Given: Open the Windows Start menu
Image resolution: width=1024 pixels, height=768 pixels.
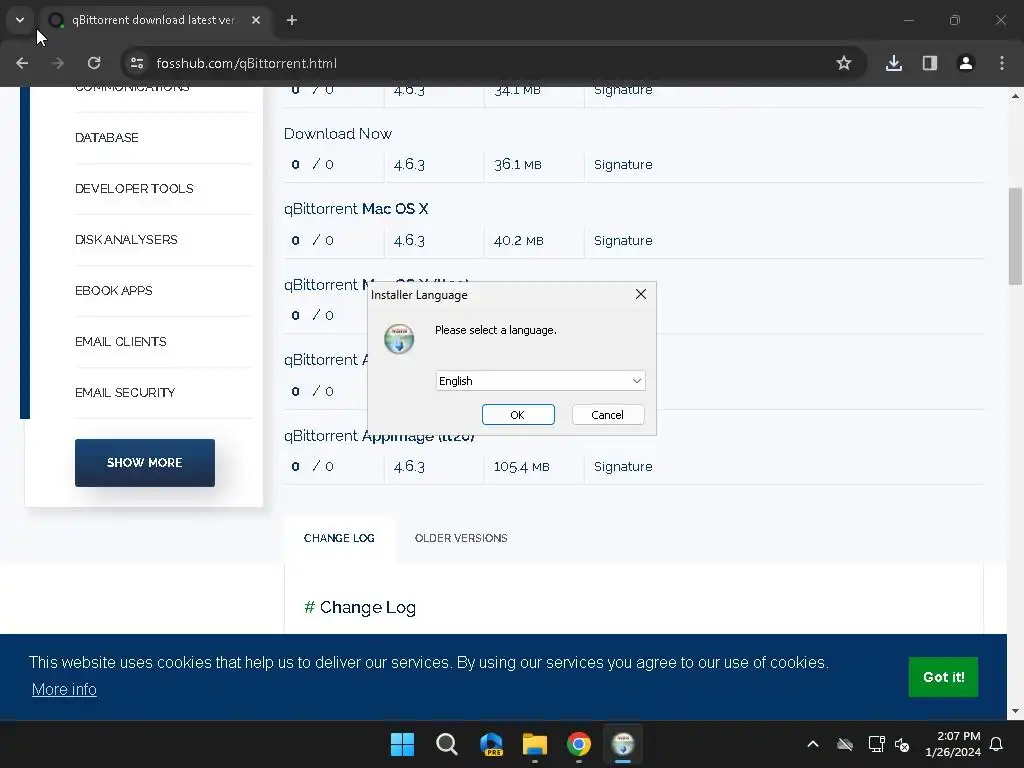Looking at the screenshot, I should [x=402, y=744].
